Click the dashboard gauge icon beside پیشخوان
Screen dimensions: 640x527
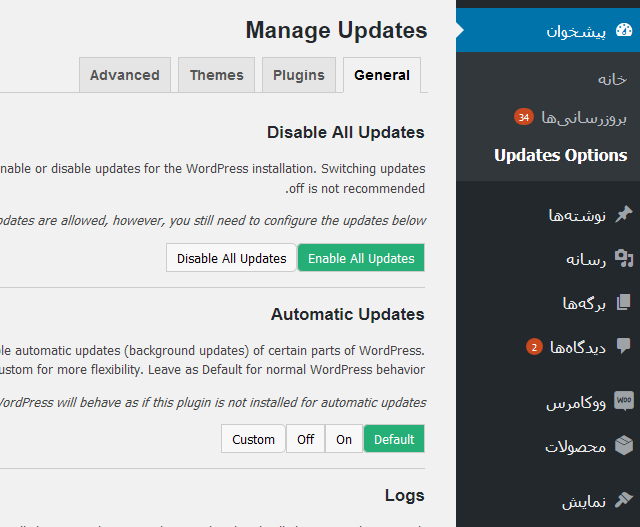[x=624, y=30]
